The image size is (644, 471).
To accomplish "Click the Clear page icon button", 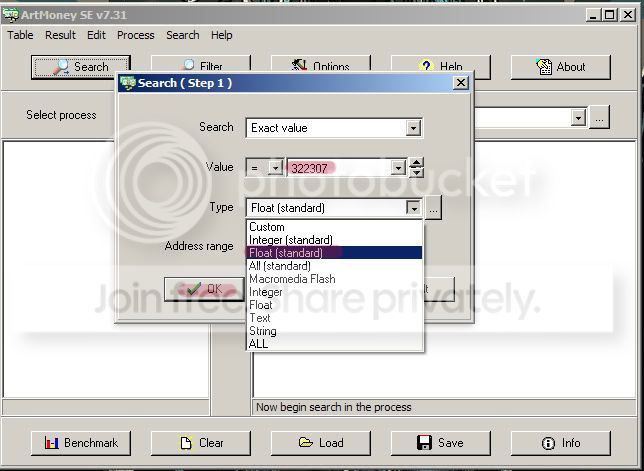I will click(x=201, y=443).
